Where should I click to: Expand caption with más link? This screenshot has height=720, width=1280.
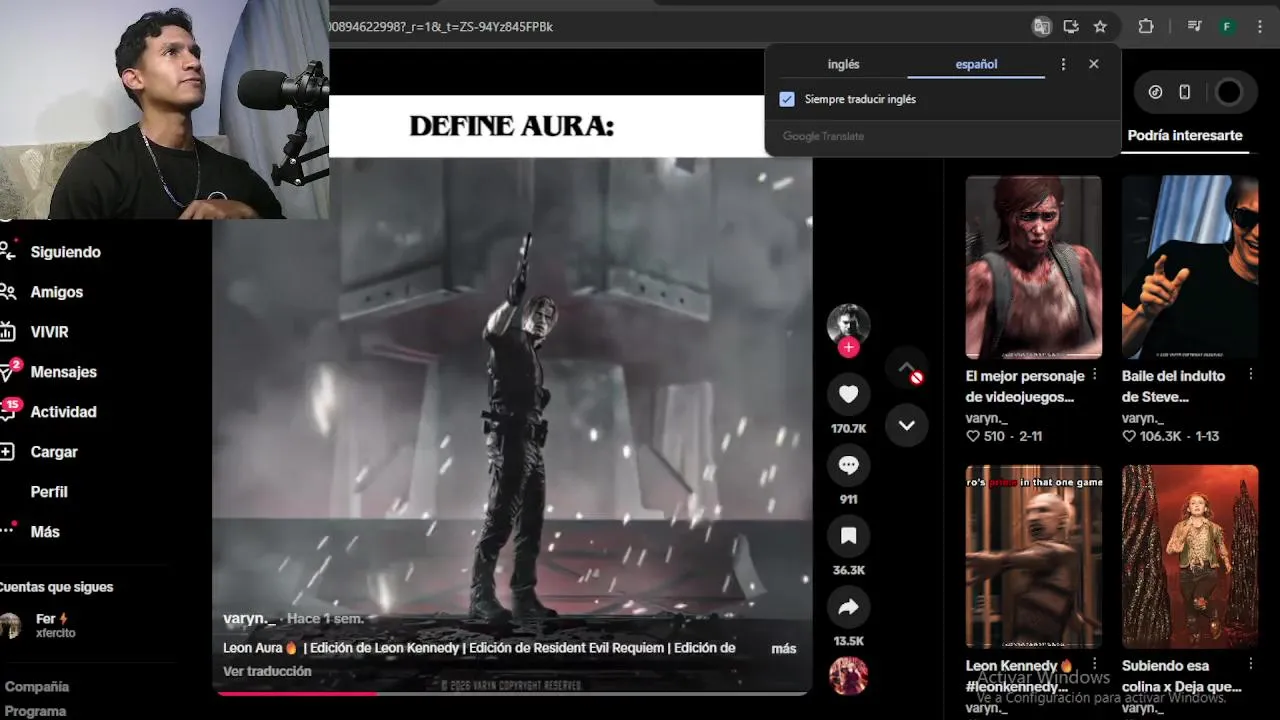(x=784, y=649)
